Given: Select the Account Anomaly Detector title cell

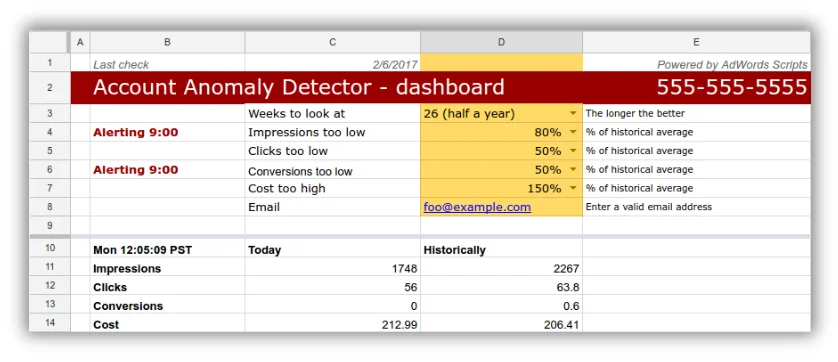Looking at the screenshot, I should pyautogui.click(x=298, y=87).
